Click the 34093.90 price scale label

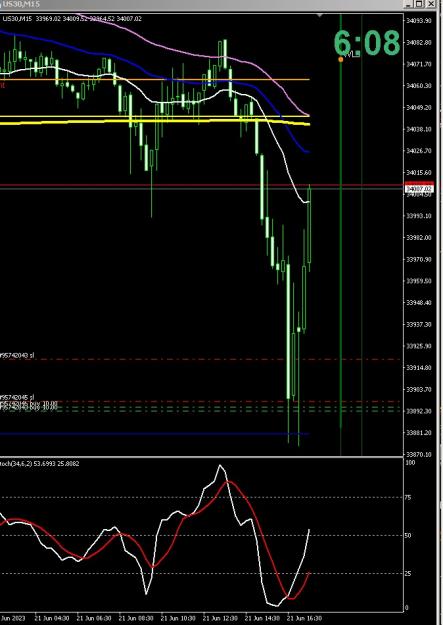(x=418, y=21)
